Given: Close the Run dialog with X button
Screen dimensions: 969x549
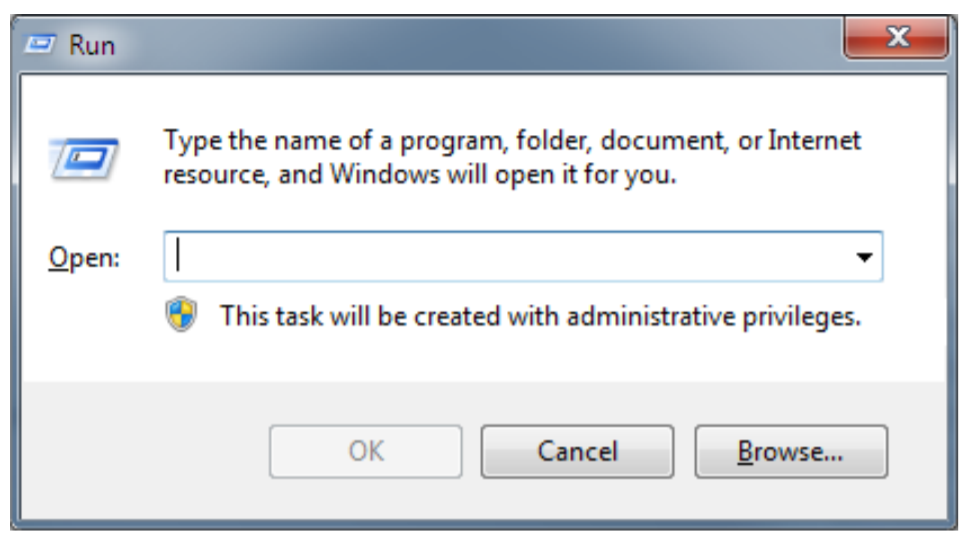Looking at the screenshot, I should click(896, 37).
